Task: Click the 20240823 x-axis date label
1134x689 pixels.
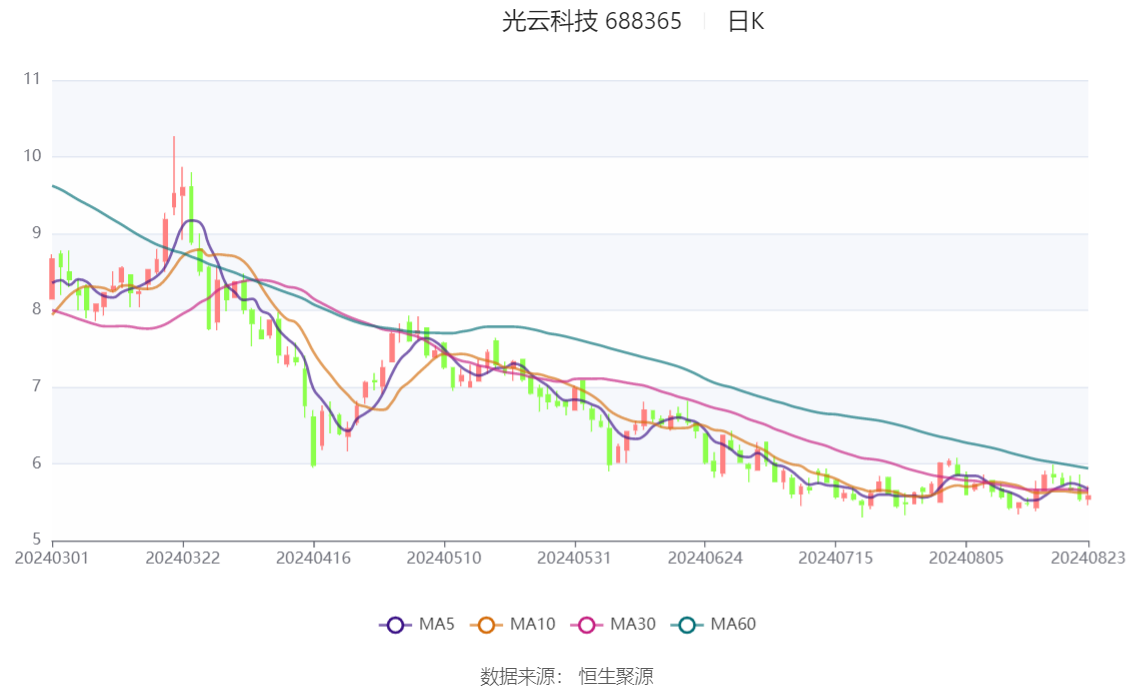Action: [x=1088, y=558]
